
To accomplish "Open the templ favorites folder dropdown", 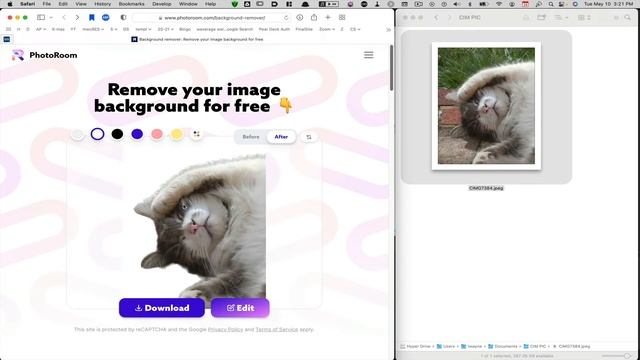I will point(143,29).
